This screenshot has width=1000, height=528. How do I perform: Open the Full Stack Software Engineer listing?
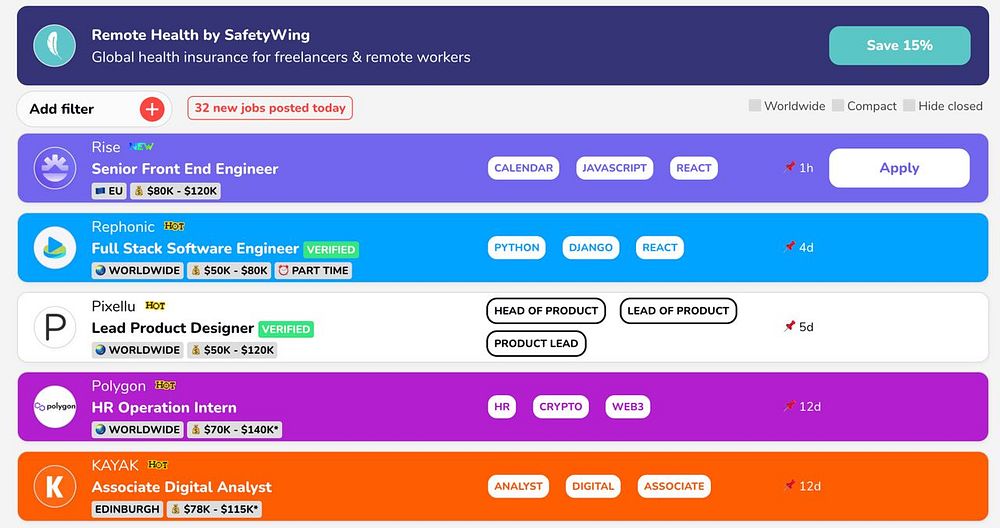point(195,249)
